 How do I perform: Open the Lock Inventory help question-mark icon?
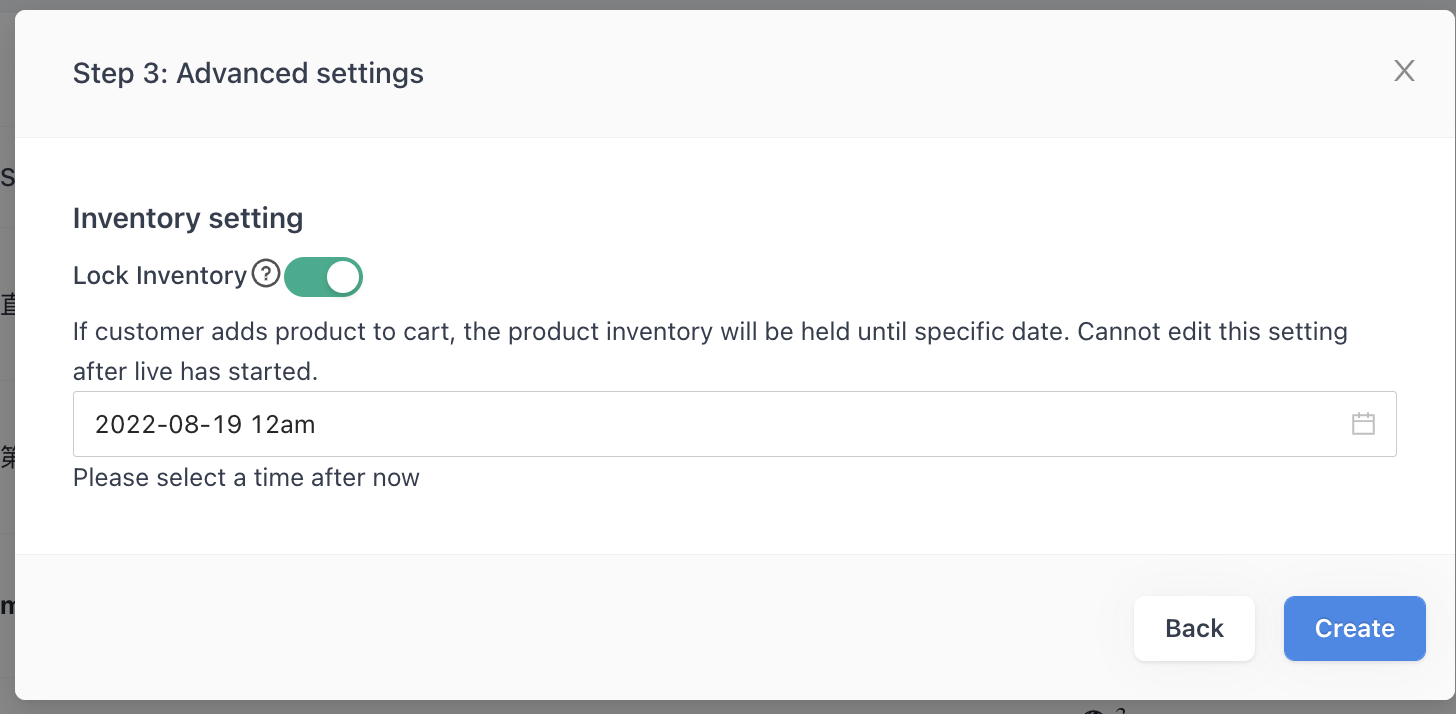click(x=265, y=274)
